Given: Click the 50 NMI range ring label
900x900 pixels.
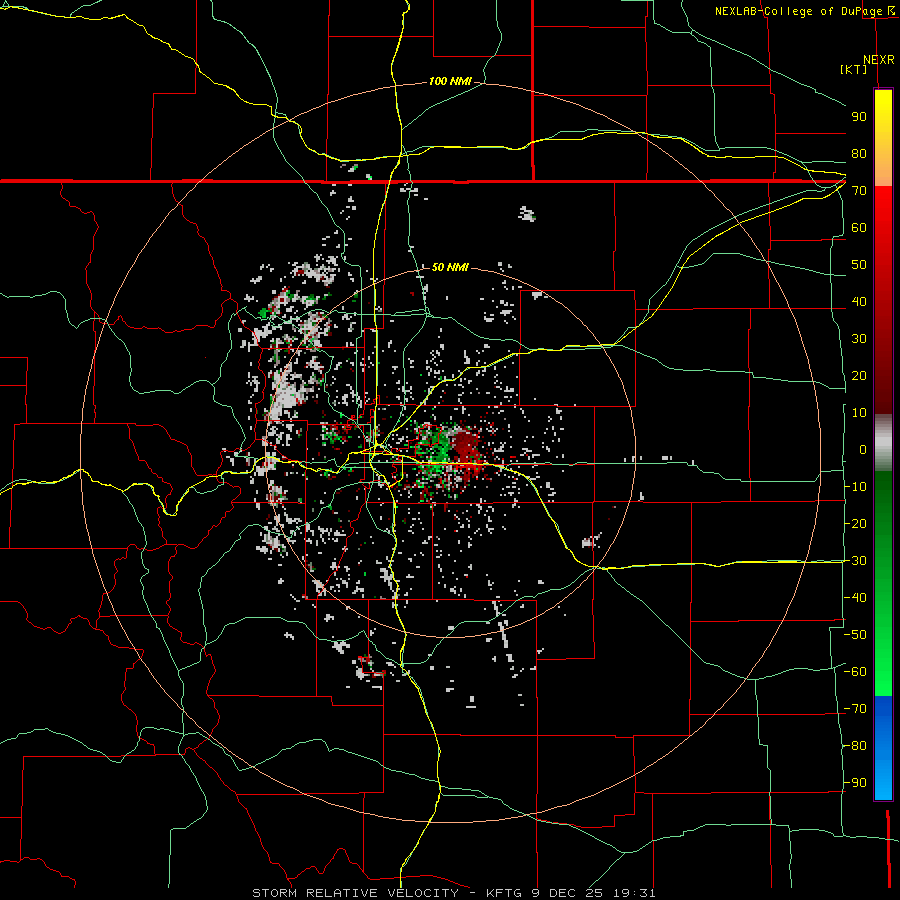Looking at the screenshot, I should point(450,267).
